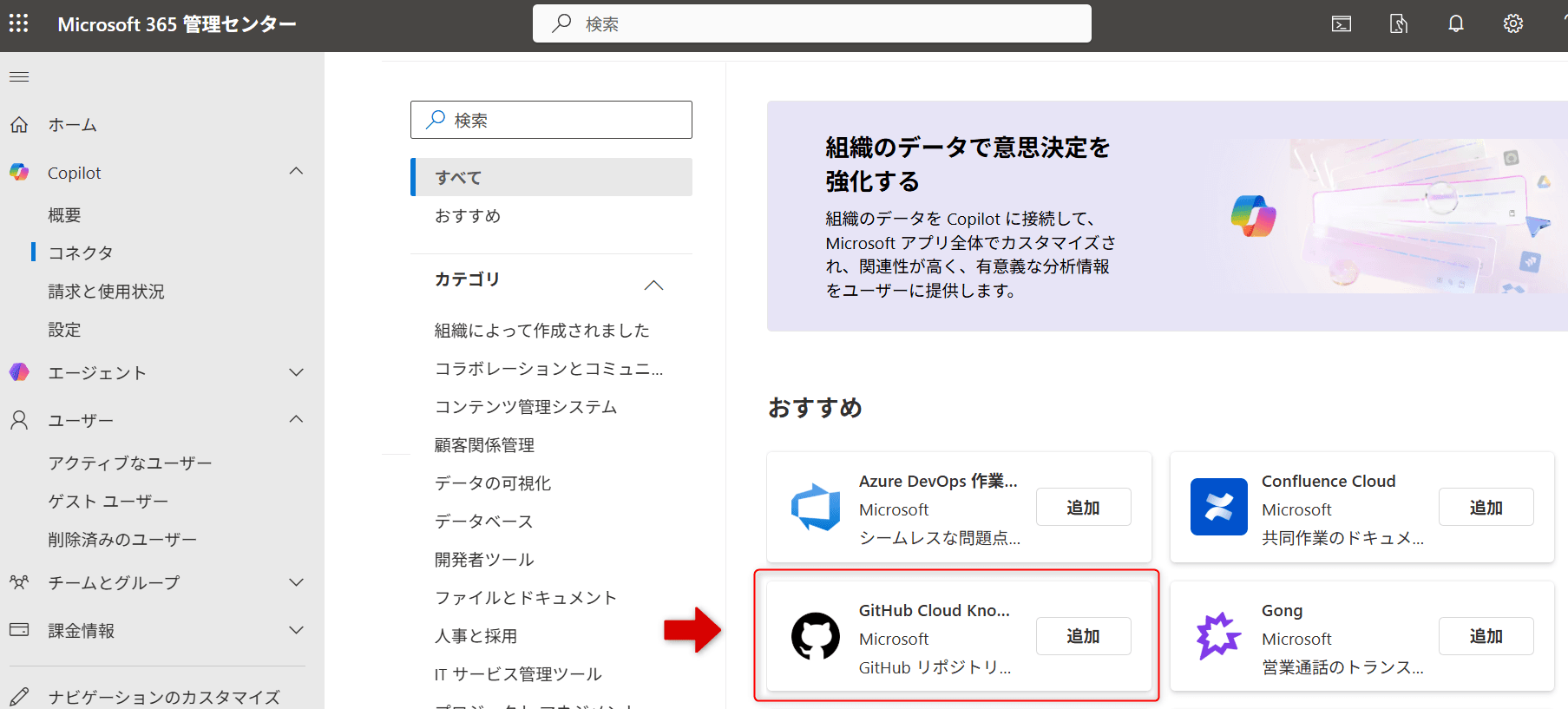Screen dimensions: 1568x709
Task: Filter by データの可視化 category
Action: (x=493, y=483)
